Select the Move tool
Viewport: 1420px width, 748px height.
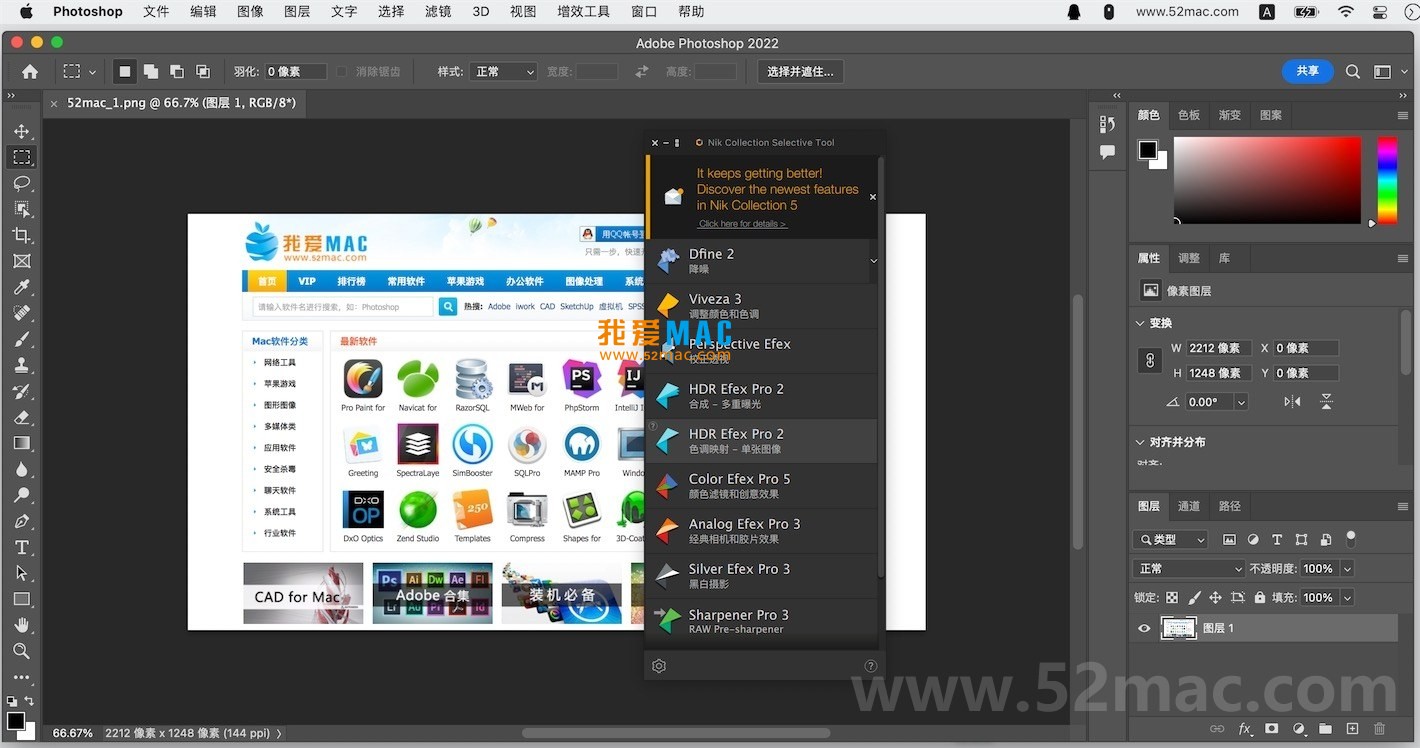point(21,132)
